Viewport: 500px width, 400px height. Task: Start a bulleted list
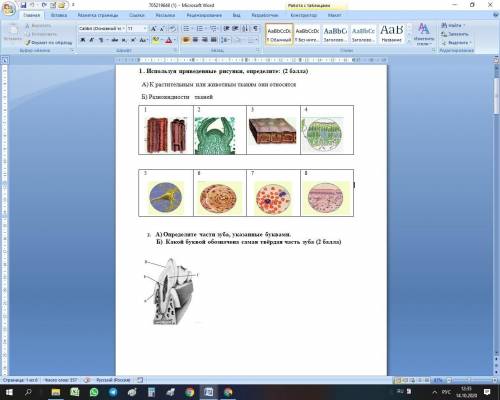click(x=187, y=29)
